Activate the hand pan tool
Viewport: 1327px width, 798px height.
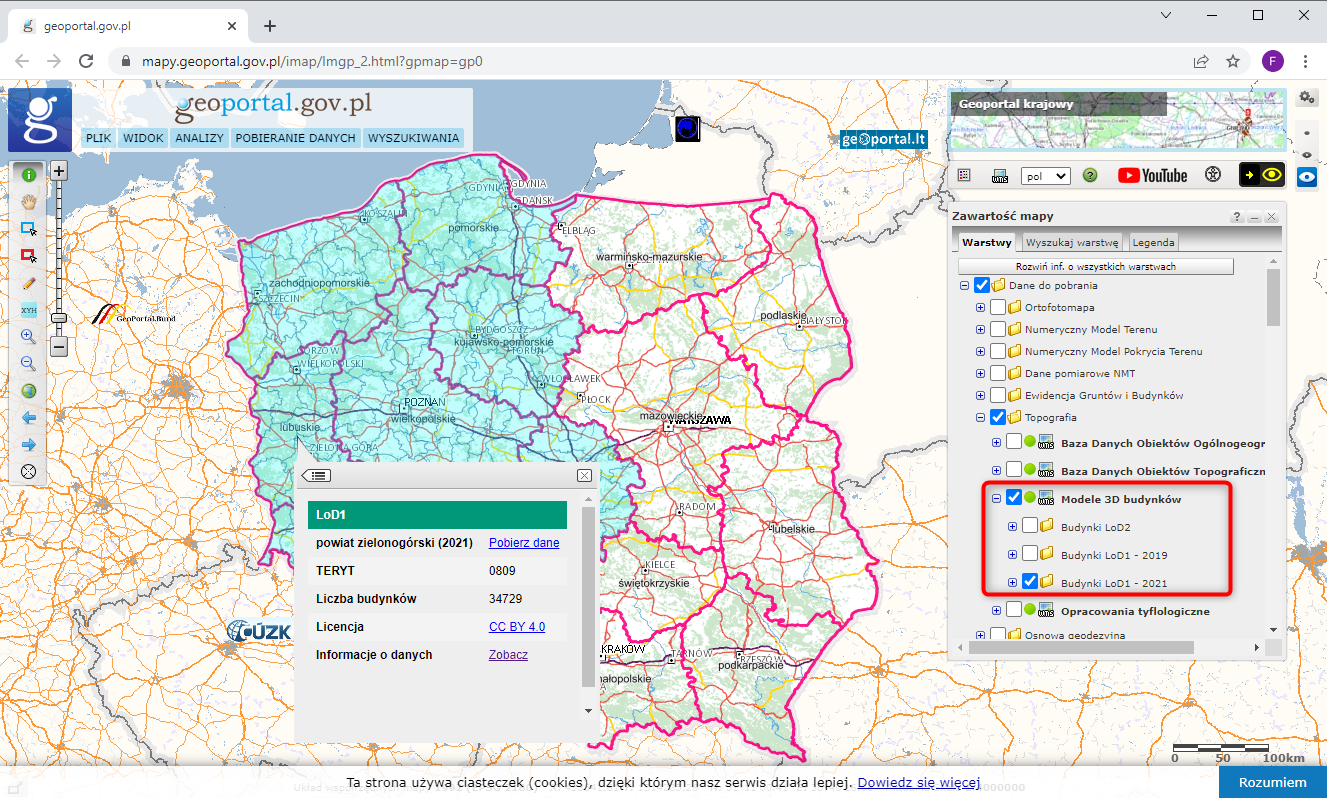tap(29, 201)
